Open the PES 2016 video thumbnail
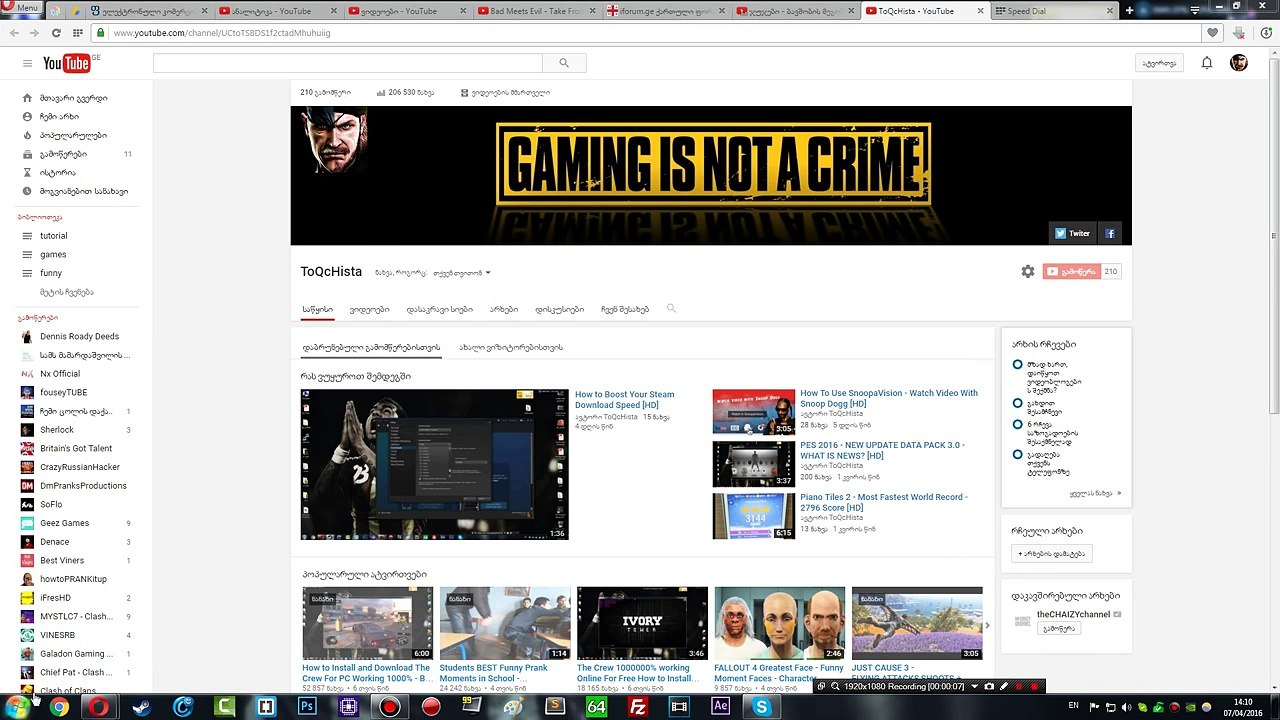 click(x=754, y=464)
